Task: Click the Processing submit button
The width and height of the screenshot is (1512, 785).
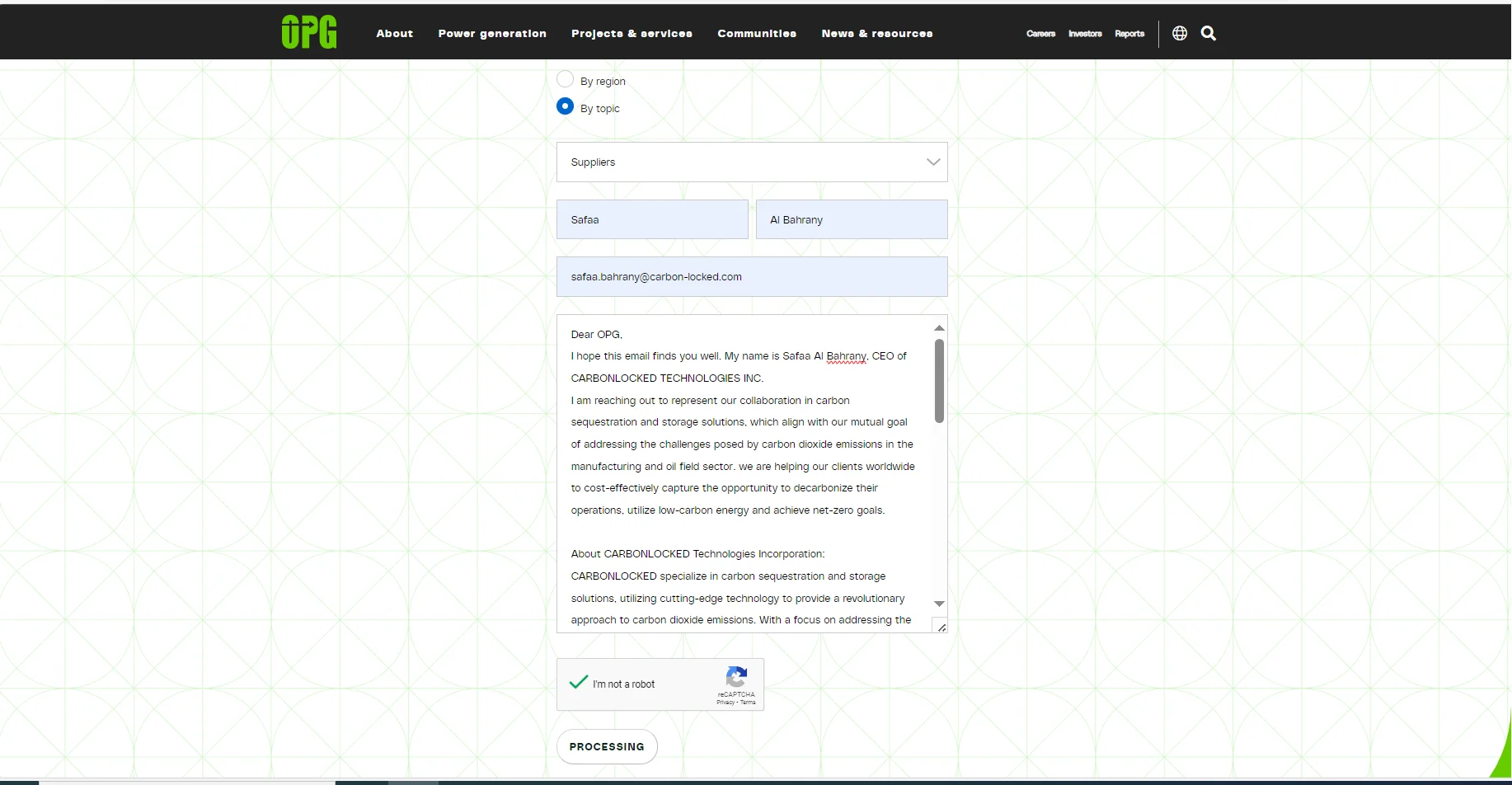Action: click(607, 746)
